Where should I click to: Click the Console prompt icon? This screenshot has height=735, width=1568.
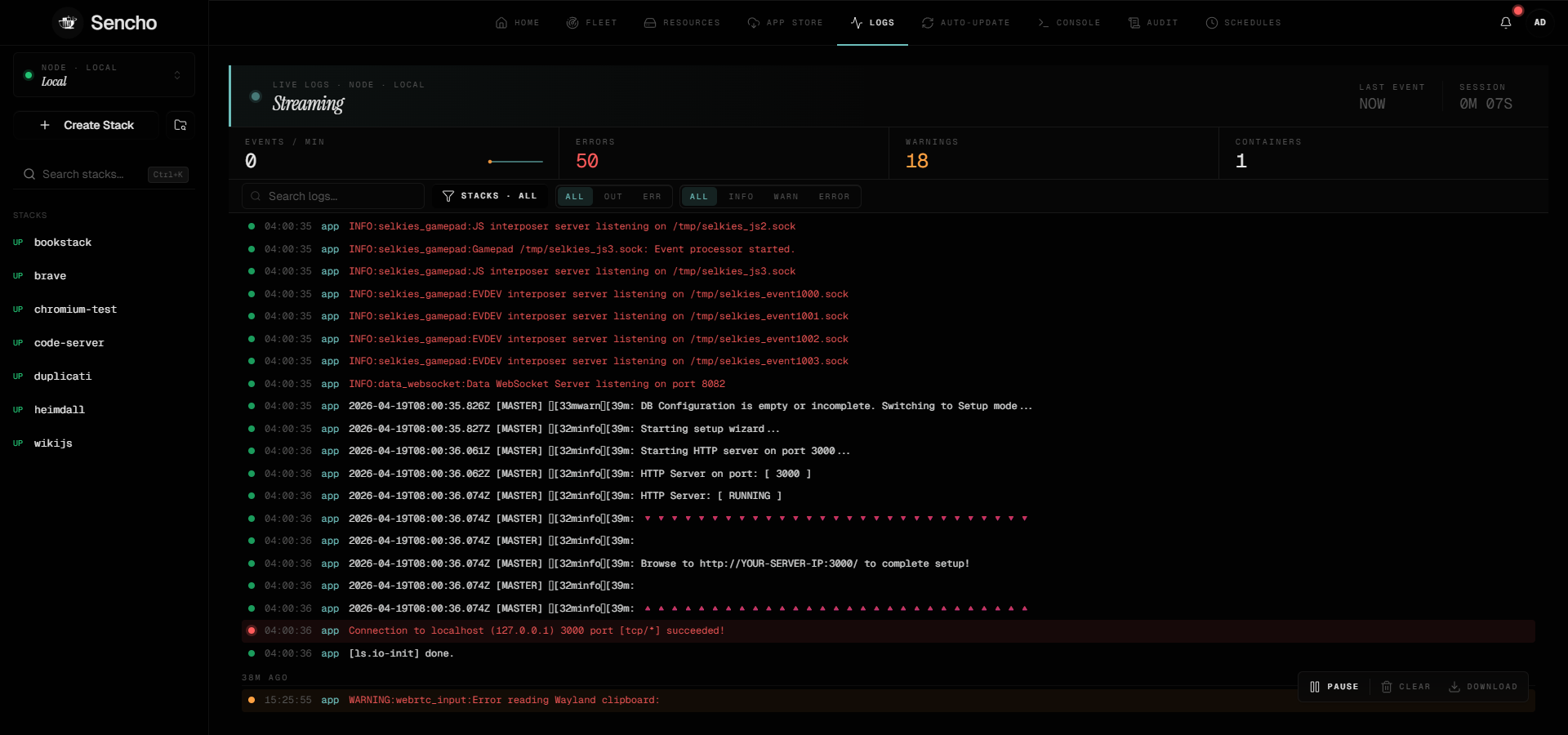[1043, 23]
